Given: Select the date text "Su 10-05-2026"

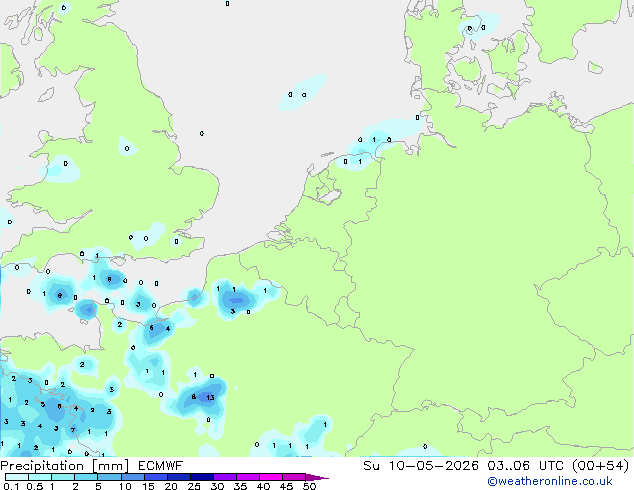Looking at the screenshot, I should (421, 466).
